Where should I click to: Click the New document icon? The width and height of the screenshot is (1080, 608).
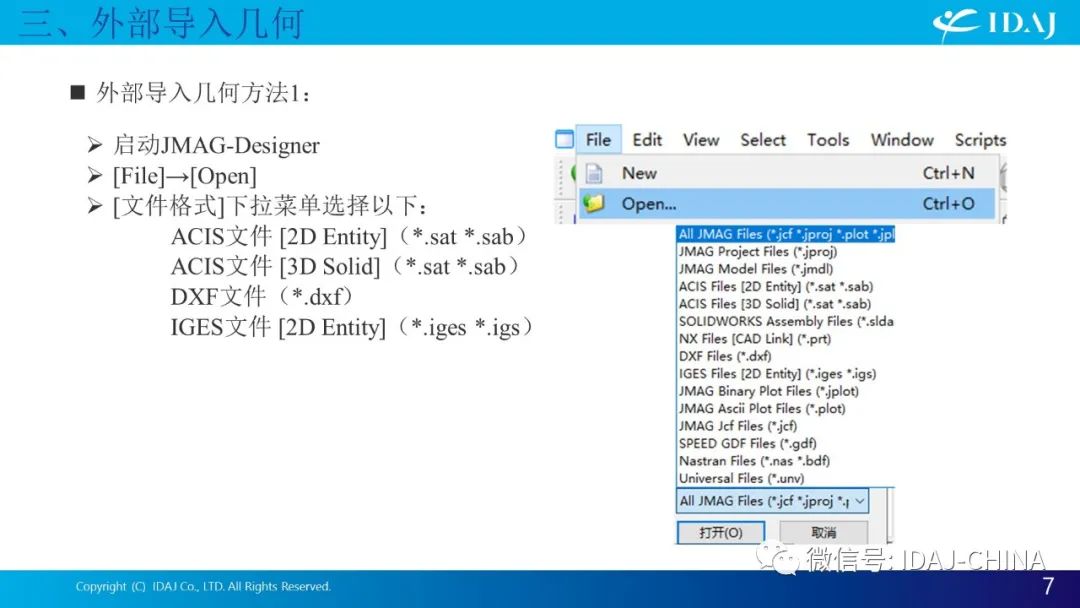click(x=594, y=174)
